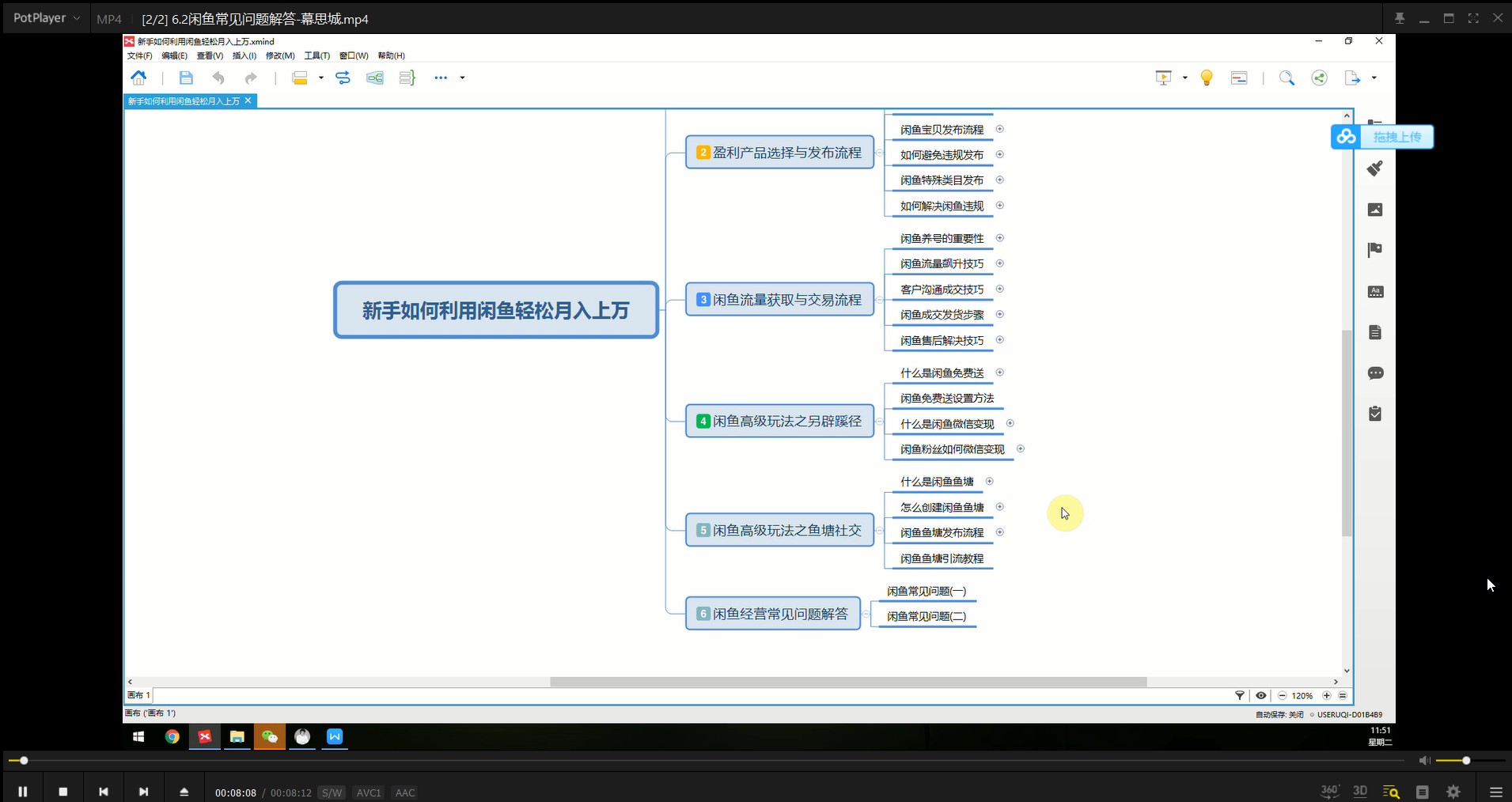Open the 工具(T) menu
This screenshot has height=802, width=1512.
pyautogui.click(x=316, y=55)
